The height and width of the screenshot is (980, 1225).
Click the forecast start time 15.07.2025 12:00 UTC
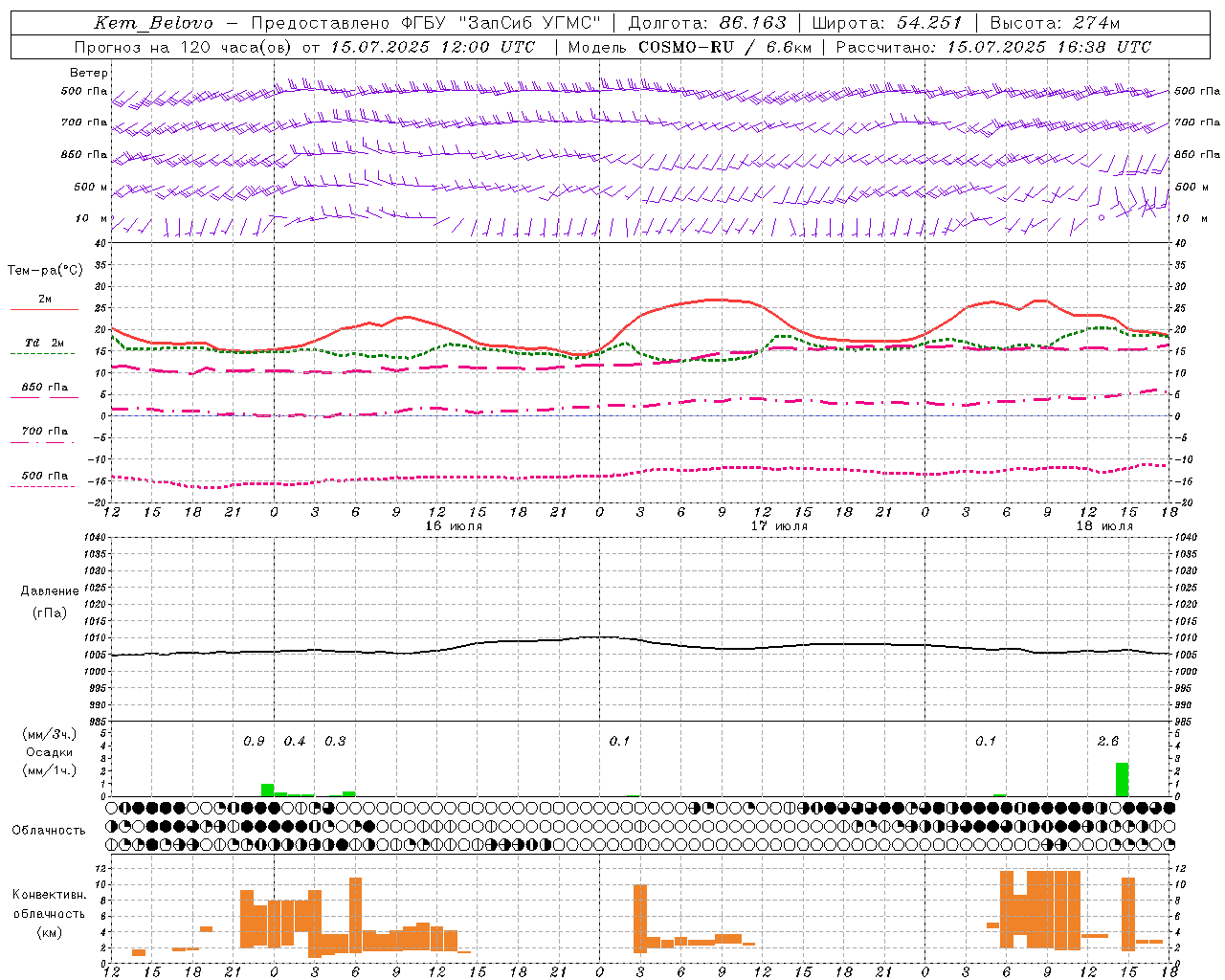pos(433,47)
